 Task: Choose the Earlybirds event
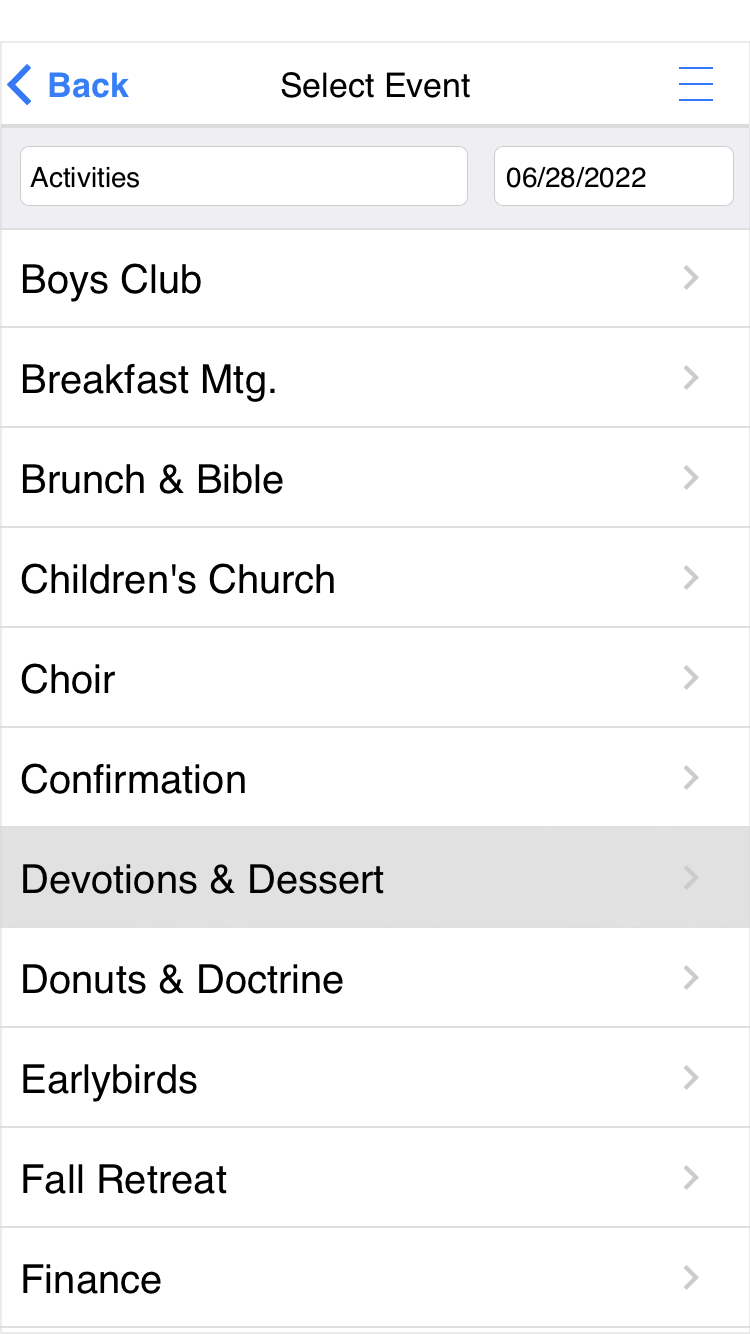[109, 1079]
